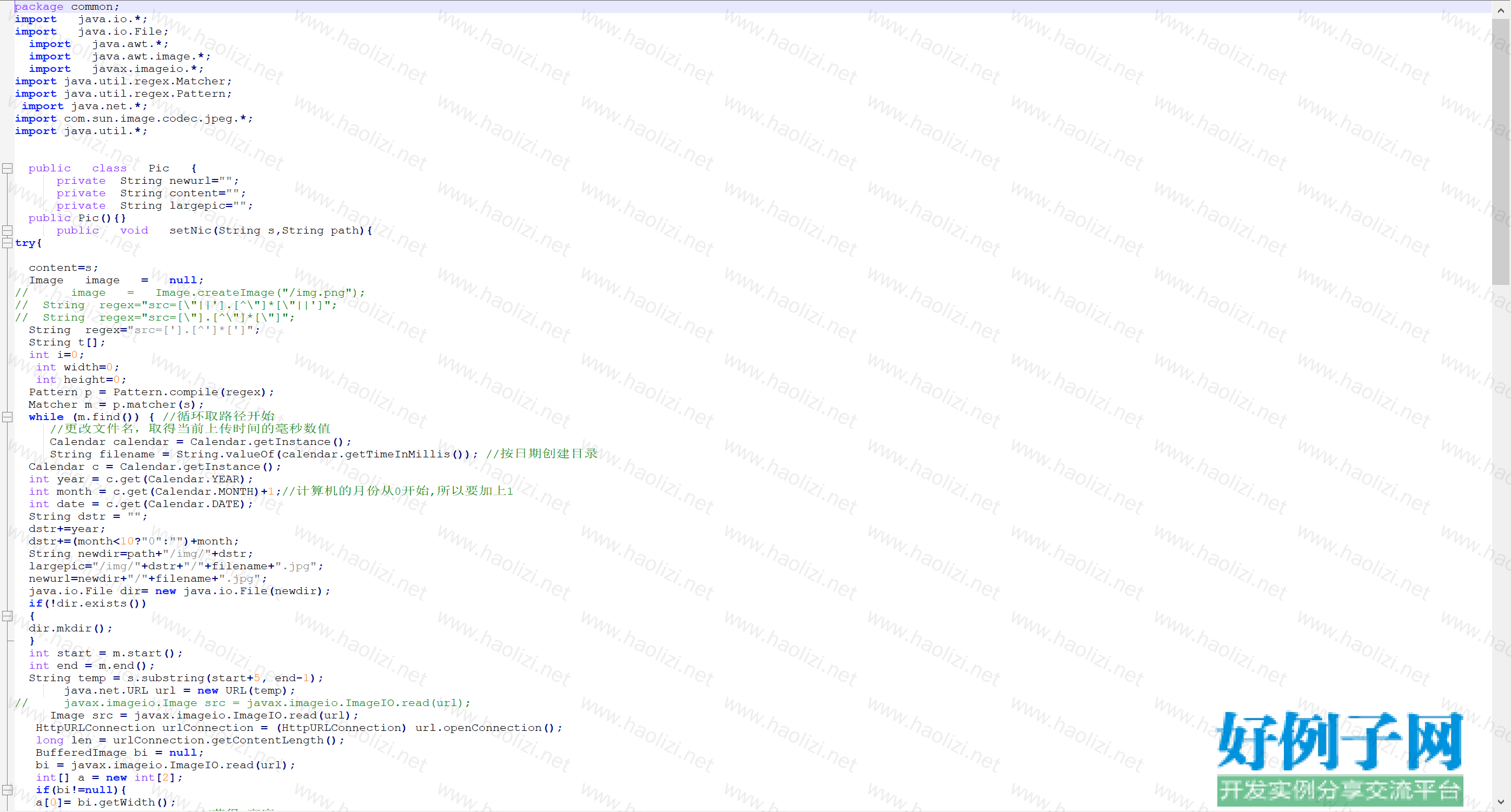Click the empty scrollbar track below thumb
This screenshot has height=812, width=1511.
1500,528
